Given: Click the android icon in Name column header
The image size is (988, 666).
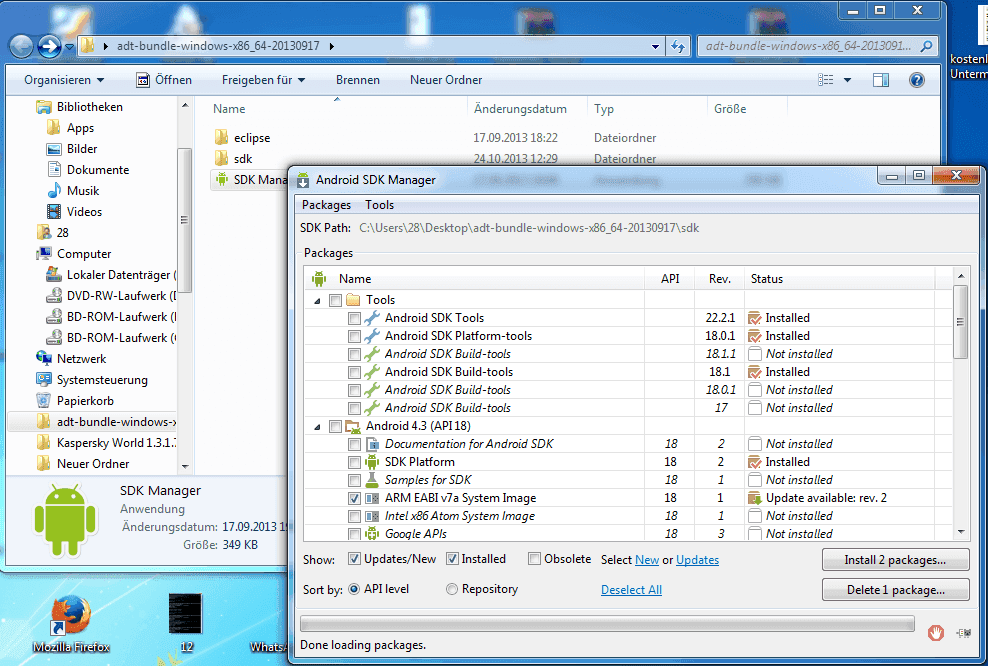Looking at the screenshot, I should (319, 278).
